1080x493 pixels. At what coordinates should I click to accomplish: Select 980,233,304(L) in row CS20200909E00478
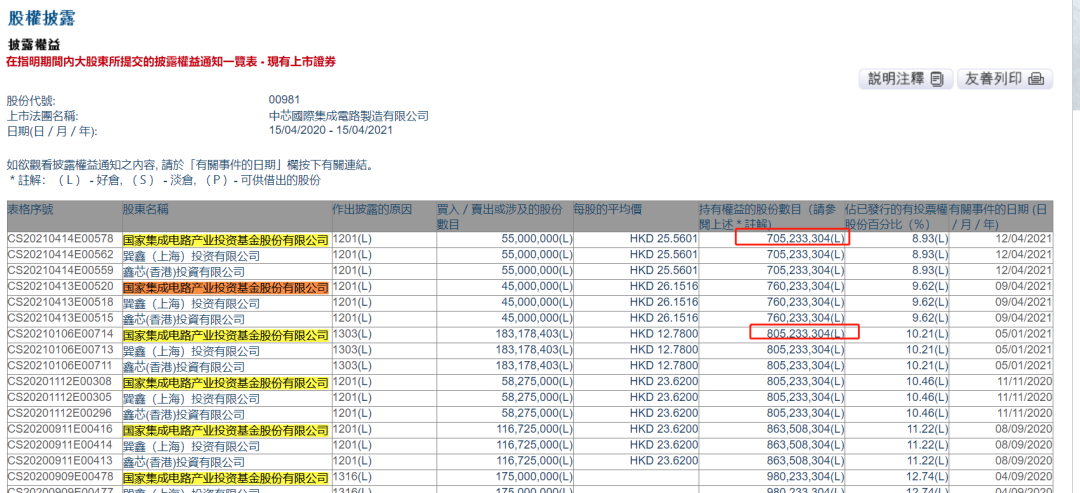click(x=804, y=478)
